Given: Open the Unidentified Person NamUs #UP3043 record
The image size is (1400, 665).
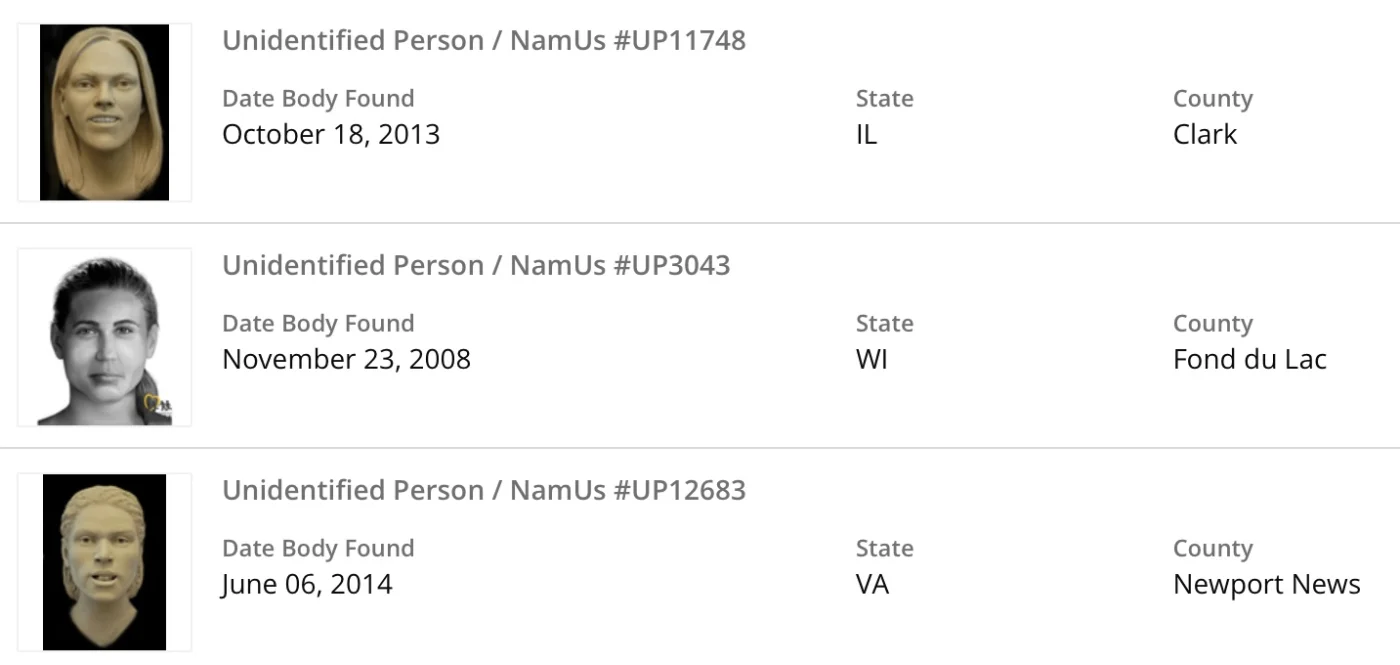Looking at the screenshot, I should [476, 266].
